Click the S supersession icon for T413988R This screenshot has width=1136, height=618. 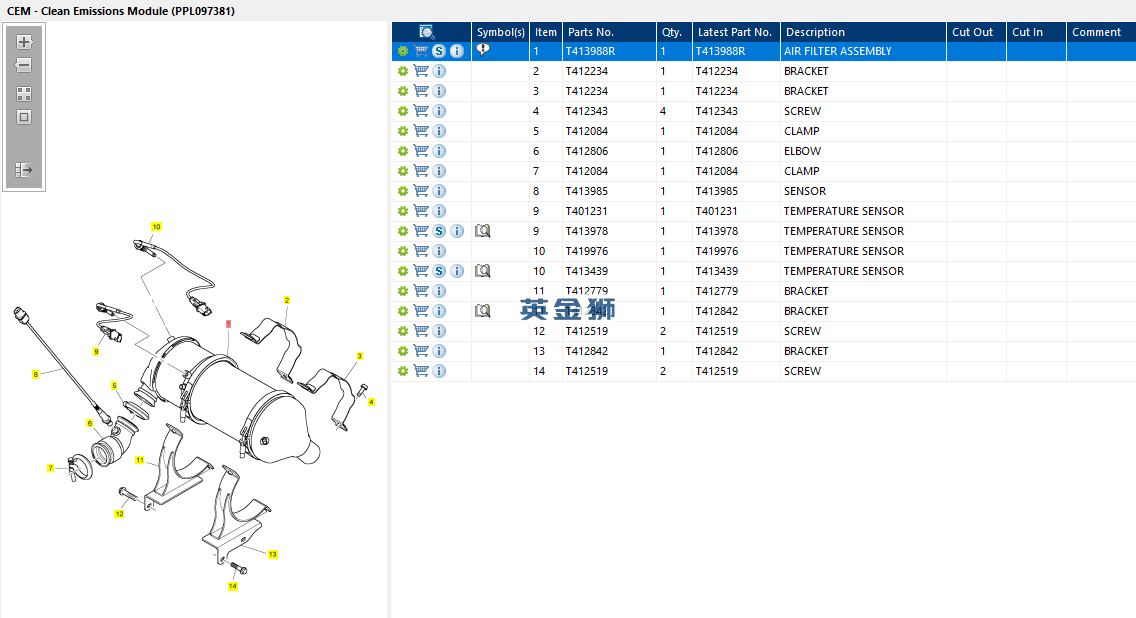(x=439, y=51)
